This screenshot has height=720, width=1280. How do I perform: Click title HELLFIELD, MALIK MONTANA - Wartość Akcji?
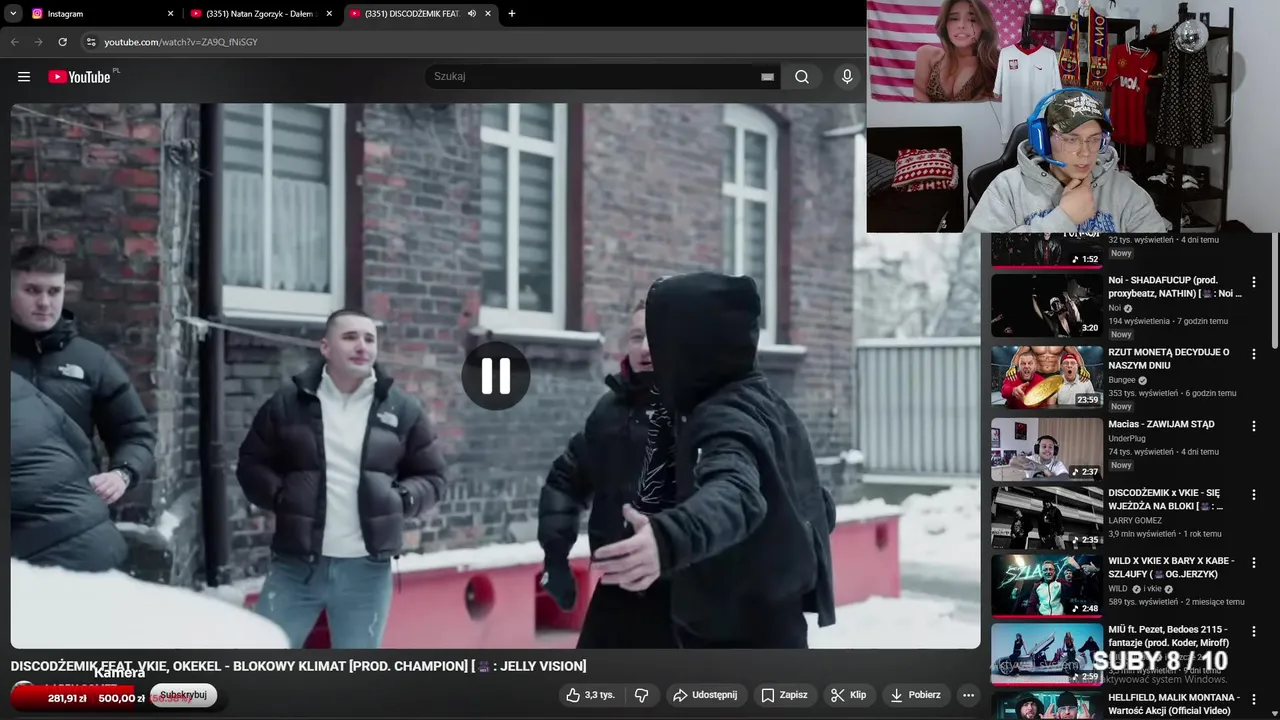coord(1174,704)
